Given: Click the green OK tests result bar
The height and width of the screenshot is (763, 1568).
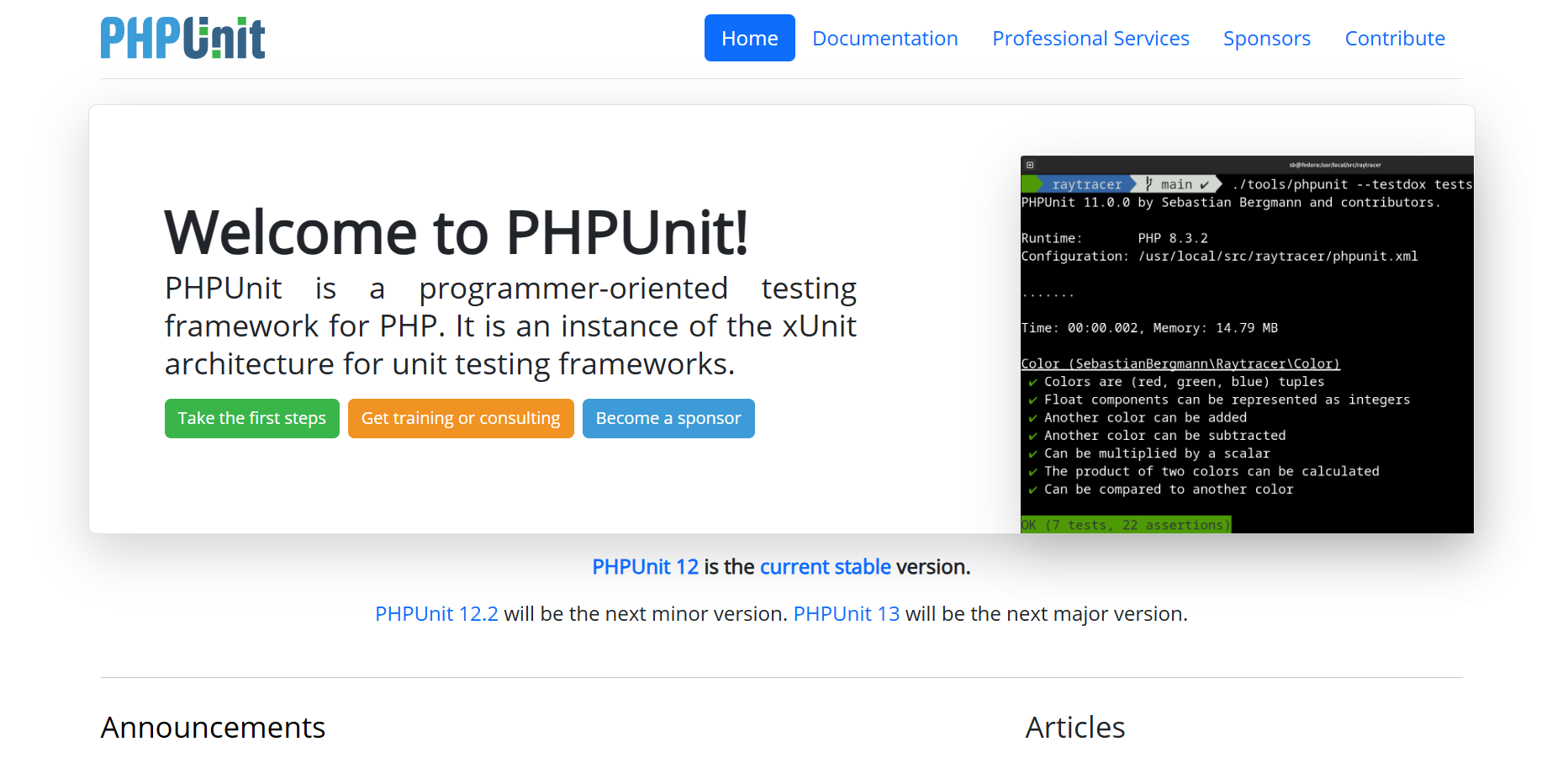Looking at the screenshot, I should [1126, 525].
